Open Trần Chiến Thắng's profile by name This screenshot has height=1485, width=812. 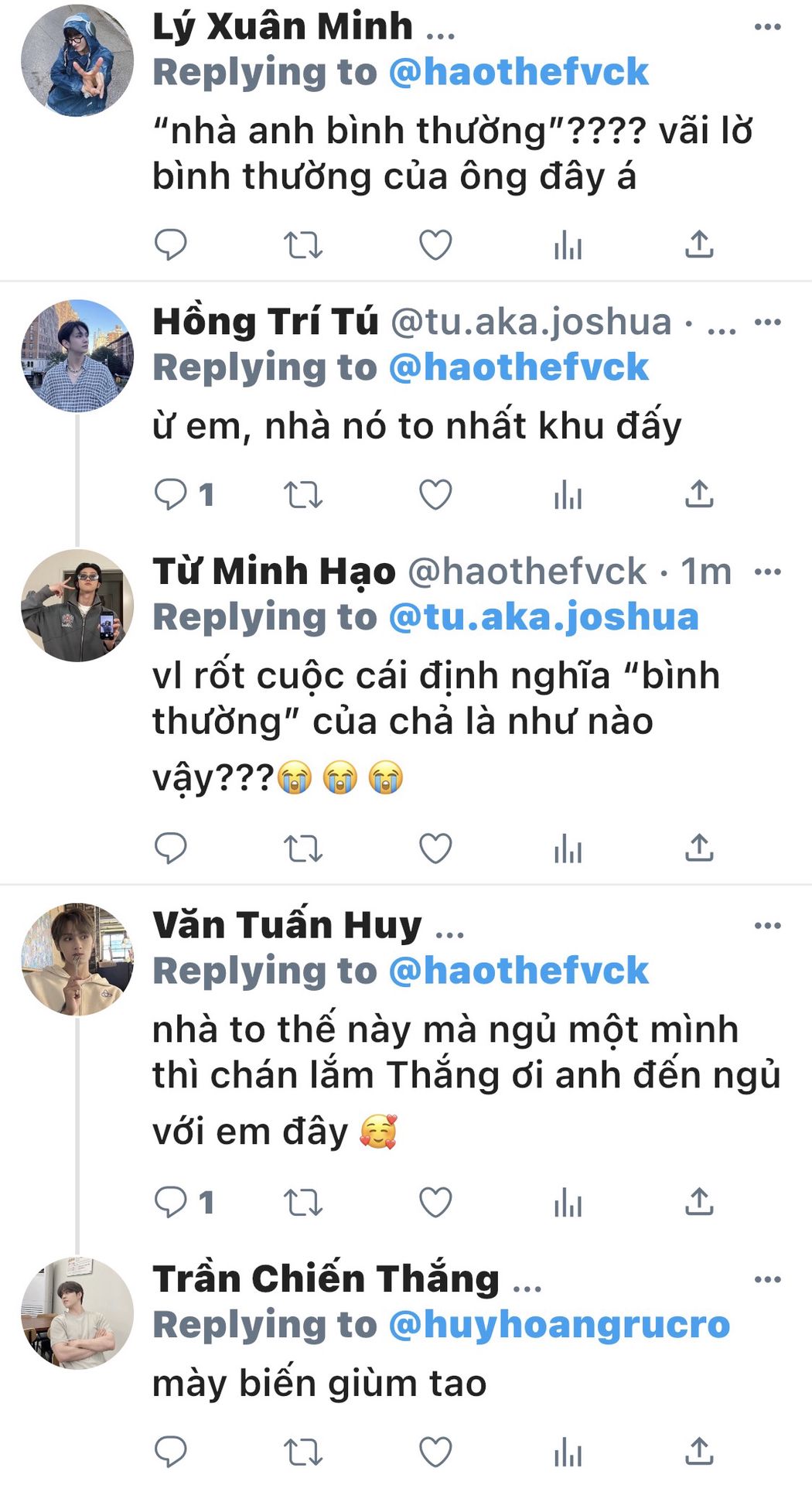coord(326,1279)
